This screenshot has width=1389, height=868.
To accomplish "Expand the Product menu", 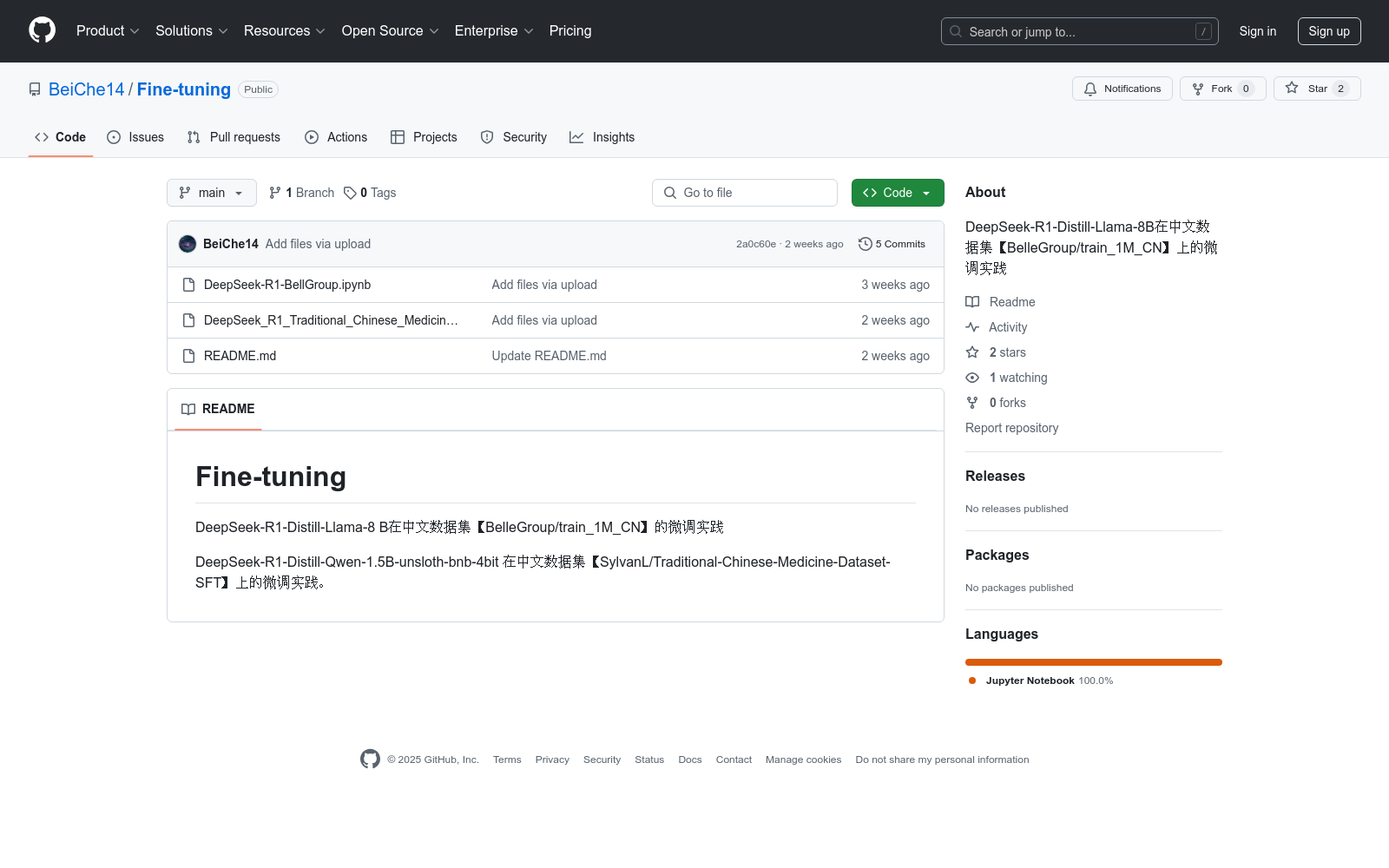I will point(108,31).
